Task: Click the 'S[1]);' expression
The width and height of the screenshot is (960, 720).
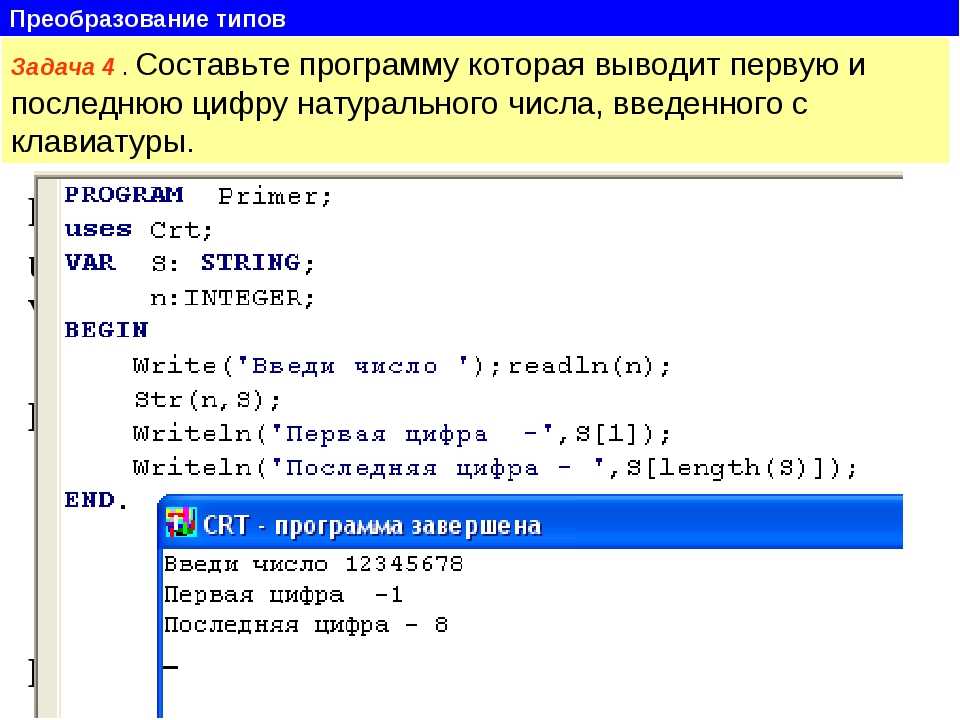Action: pos(623,434)
